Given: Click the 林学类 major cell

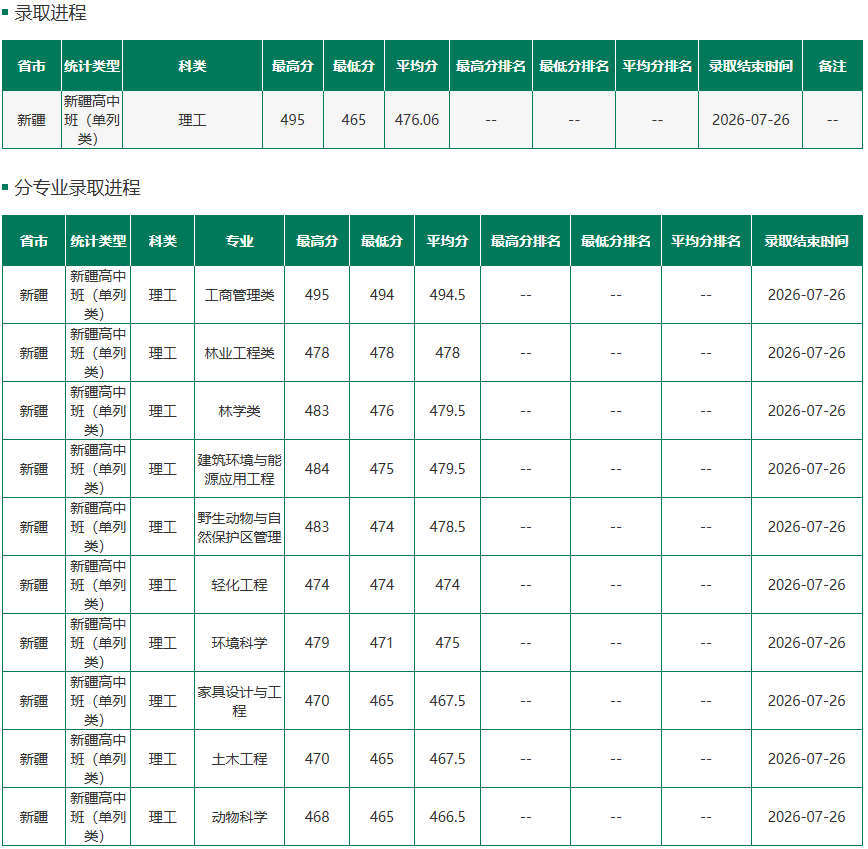Looking at the screenshot, I should point(239,411).
